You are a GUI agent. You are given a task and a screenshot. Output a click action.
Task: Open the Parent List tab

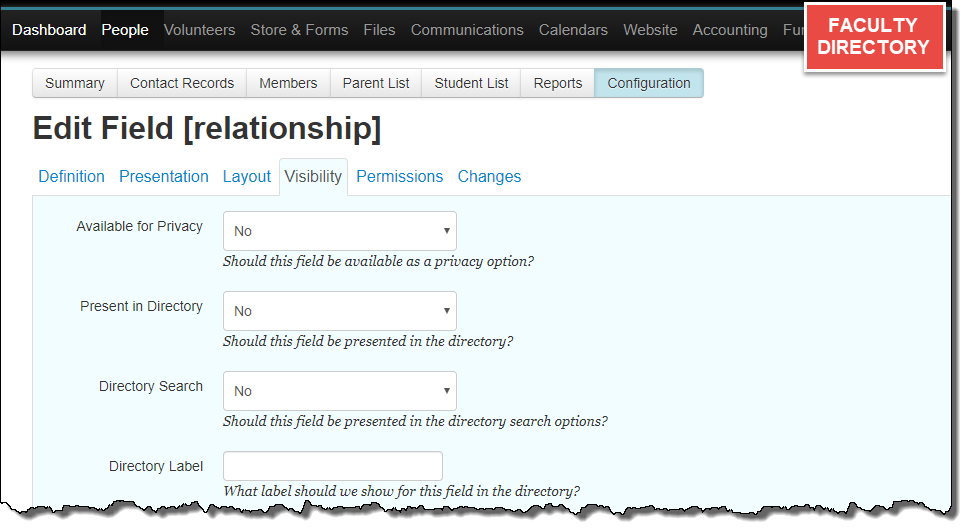(376, 83)
